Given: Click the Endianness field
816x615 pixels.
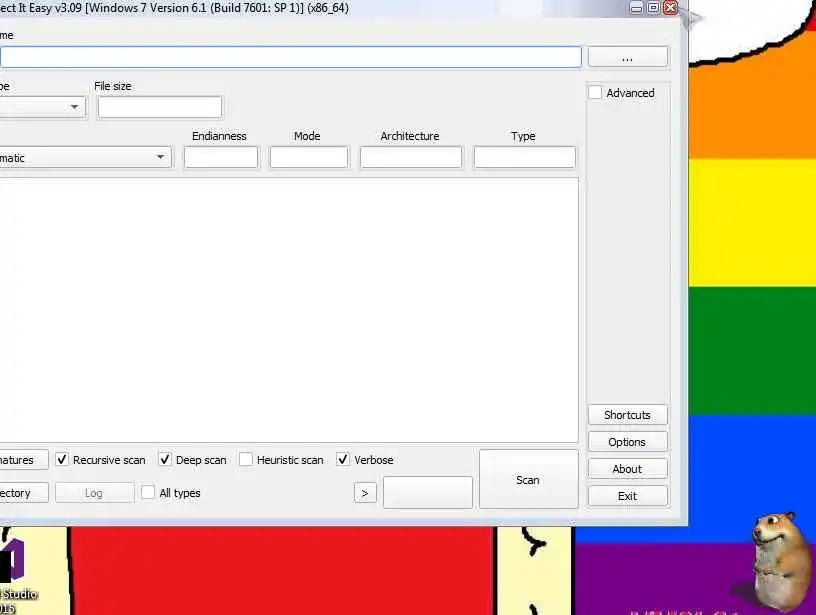Looking at the screenshot, I should click(221, 157).
